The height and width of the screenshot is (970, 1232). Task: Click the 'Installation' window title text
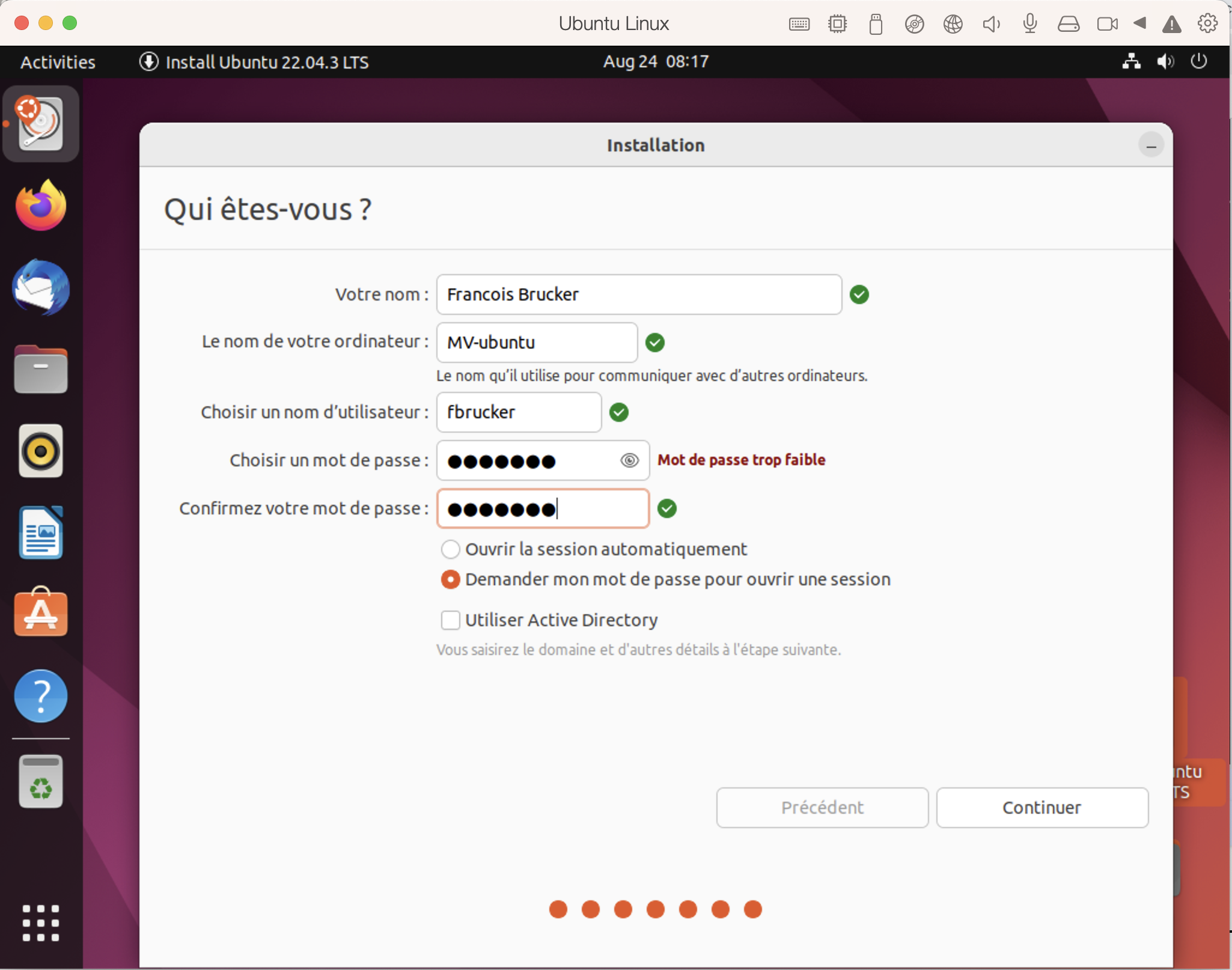pyautogui.click(x=656, y=145)
